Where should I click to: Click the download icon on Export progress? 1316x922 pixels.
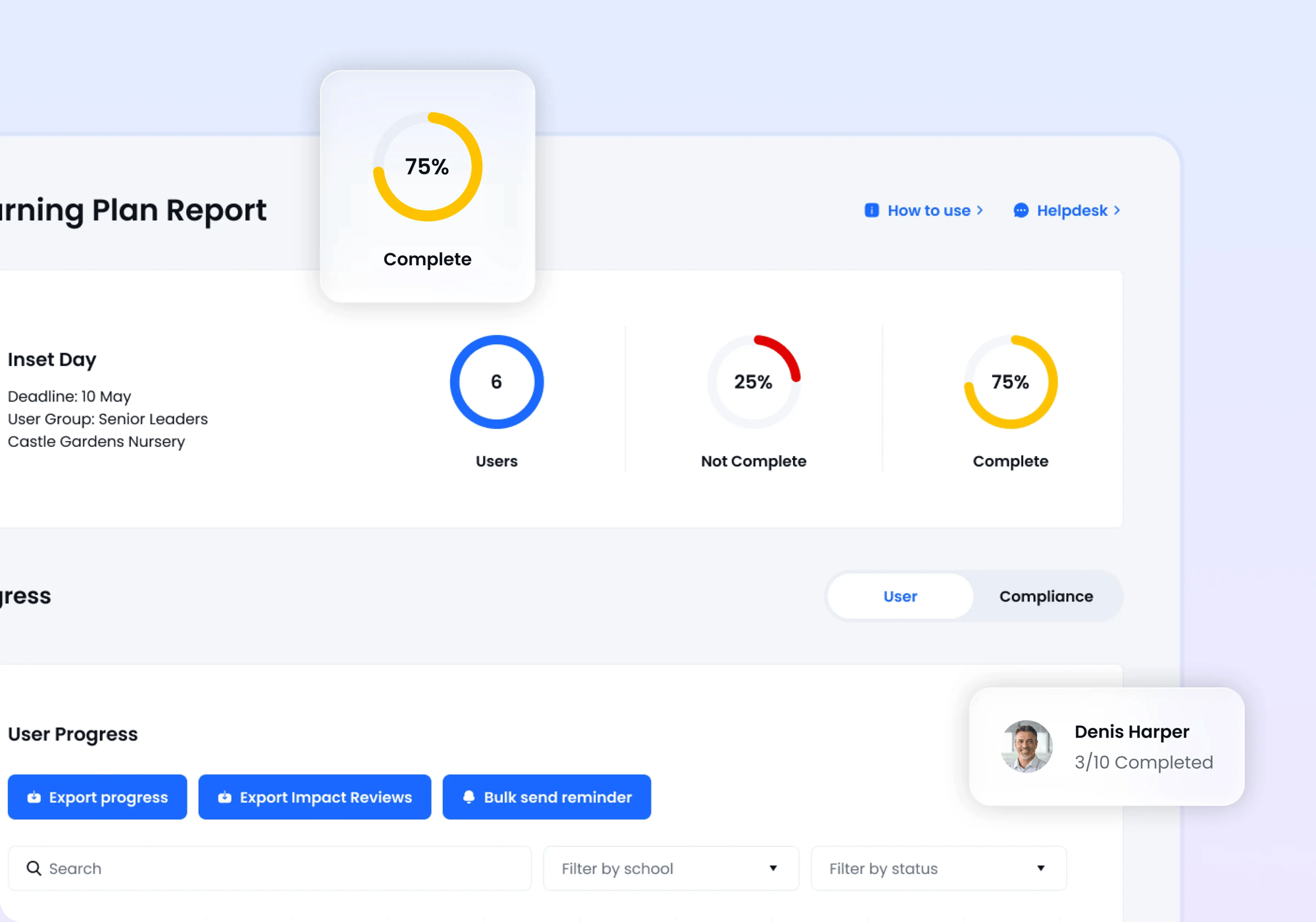pyautogui.click(x=33, y=797)
